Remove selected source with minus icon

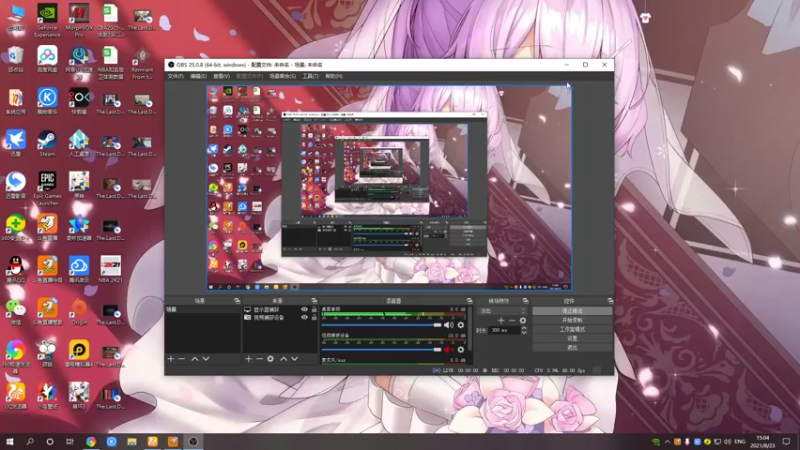coord(259,359)
